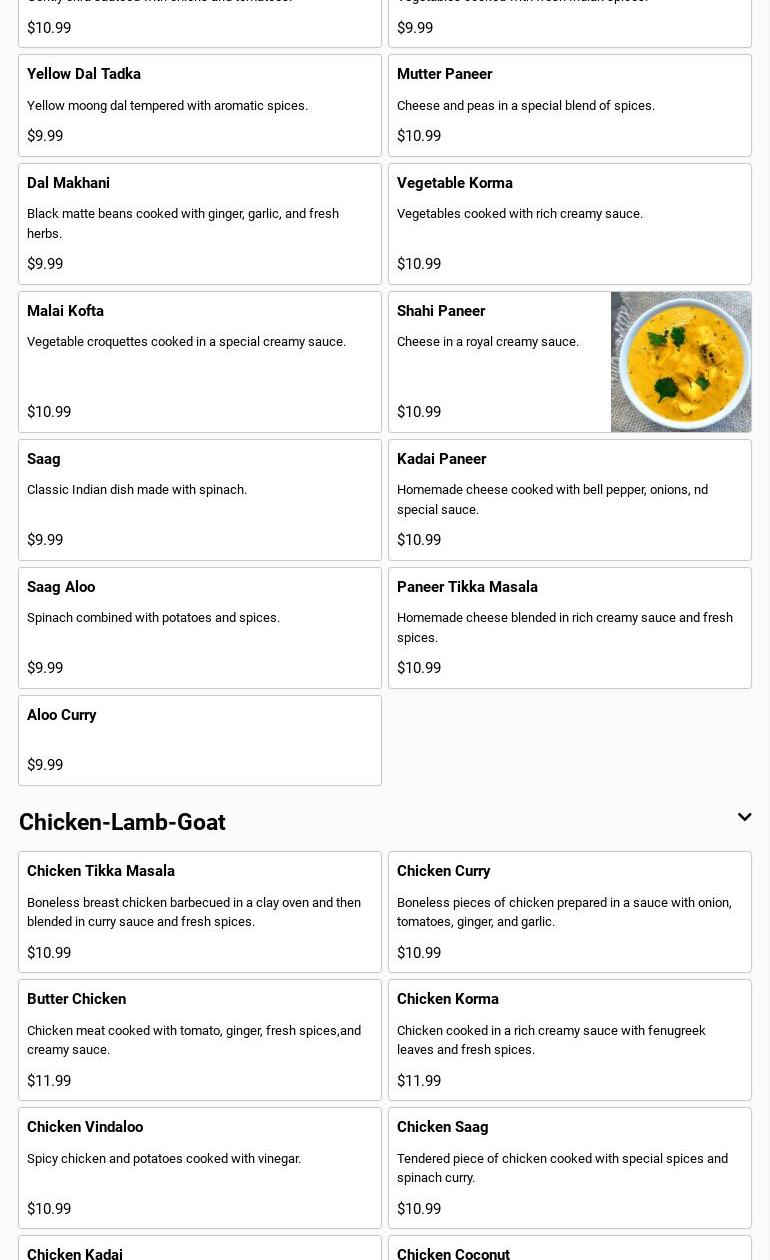Pick the Kadai Paneer item
This screenshot has height=1260, width=770.
(x=569, y=499)
